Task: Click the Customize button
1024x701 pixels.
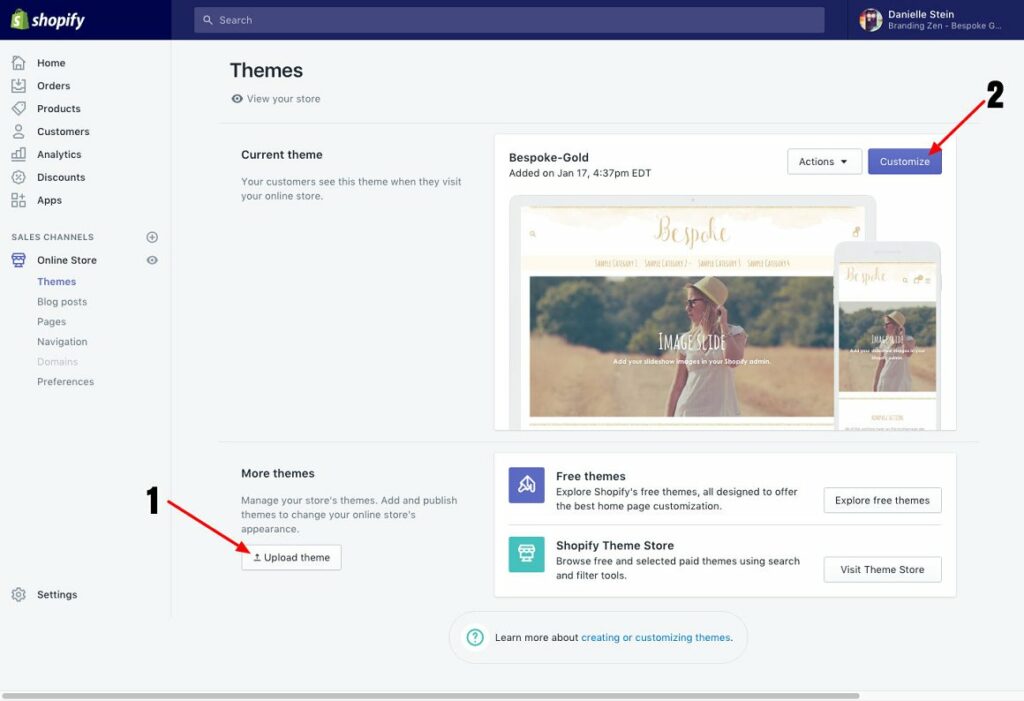Action: coord(904,162)
